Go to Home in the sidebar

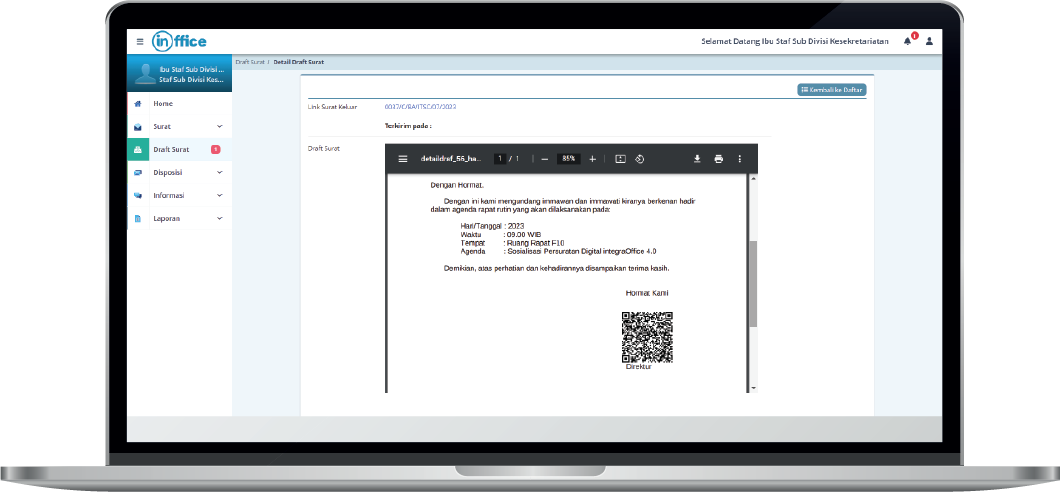pyautogui.click(x=163, y=104)
